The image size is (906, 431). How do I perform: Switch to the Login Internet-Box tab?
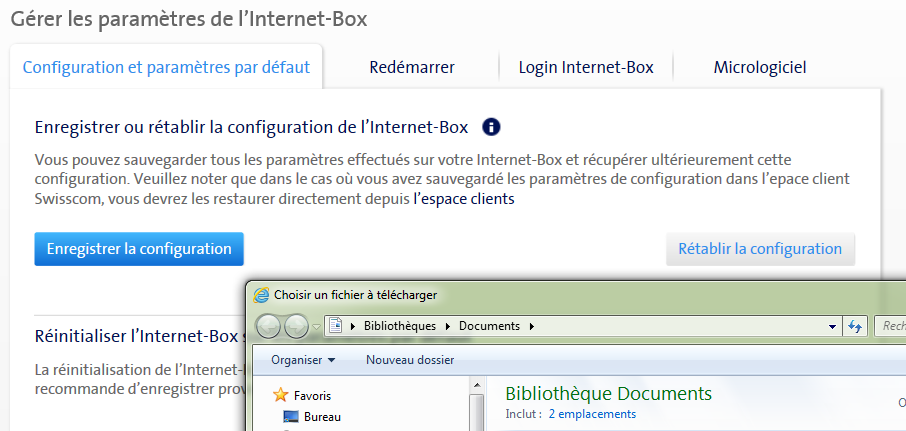tap(586, 68)
